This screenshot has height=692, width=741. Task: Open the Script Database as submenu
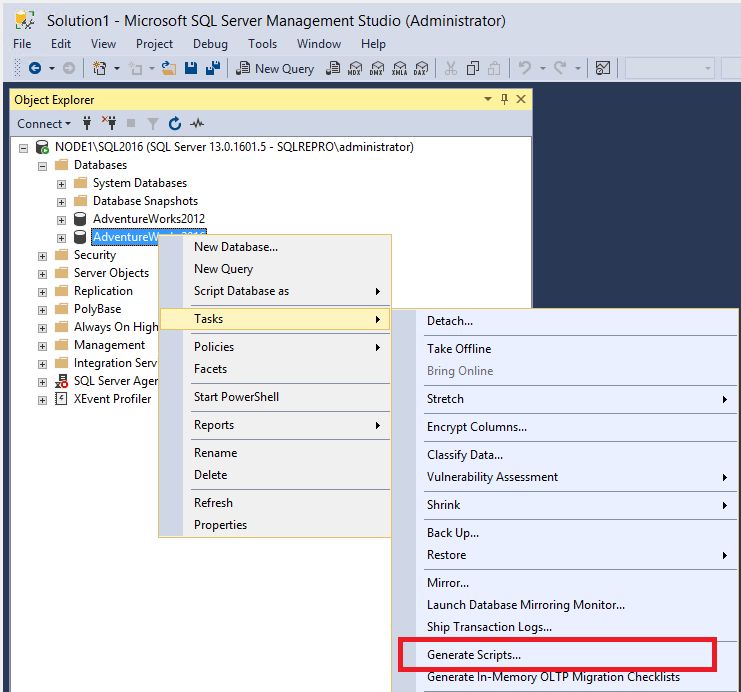click(275, 291)
